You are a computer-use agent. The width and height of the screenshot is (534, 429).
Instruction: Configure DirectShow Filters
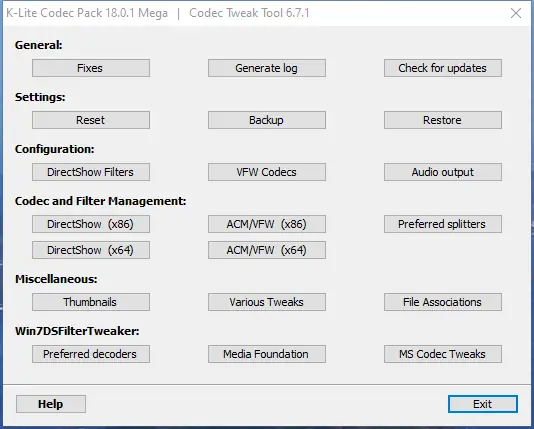click(x=91, y=172)
